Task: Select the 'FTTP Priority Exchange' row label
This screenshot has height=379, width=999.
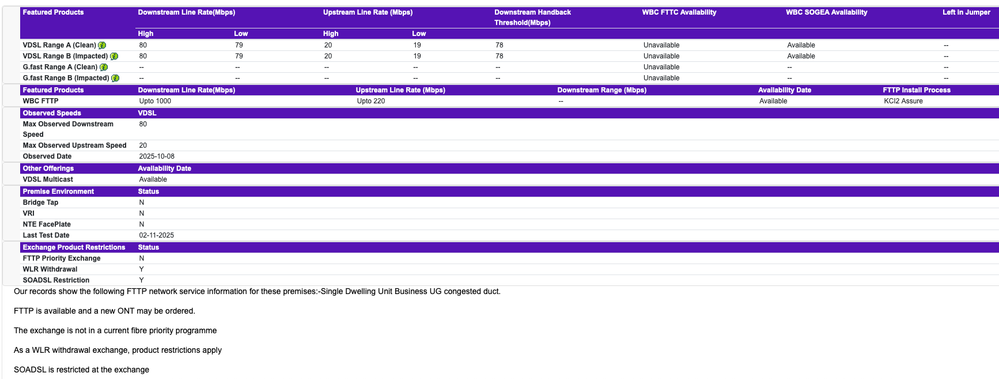Action: point(61,259)
